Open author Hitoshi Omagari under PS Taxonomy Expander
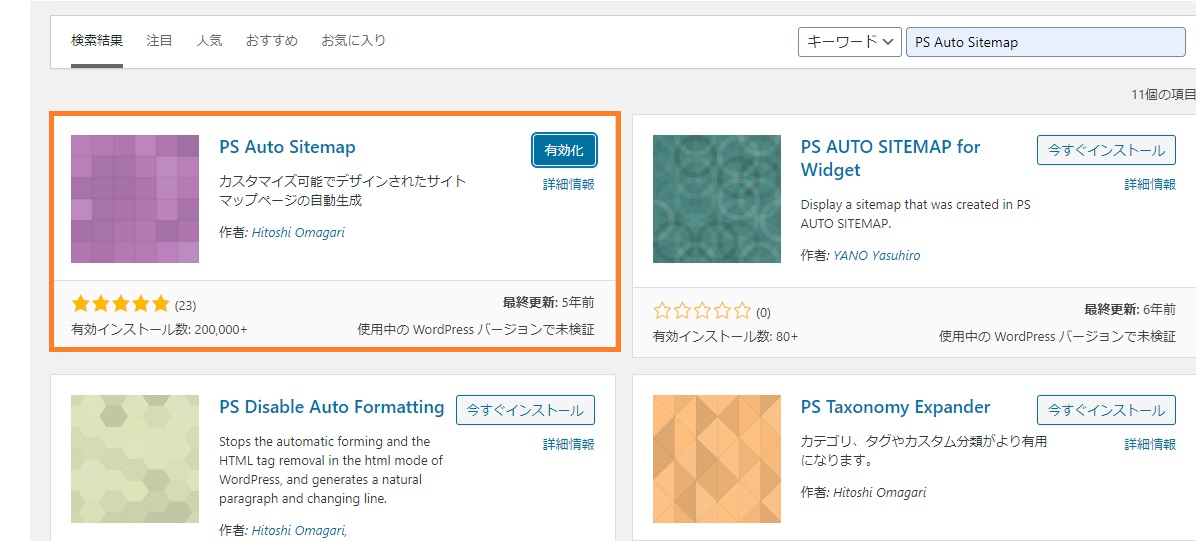The height and width of the screenshot is (541, 1198). [879, 492]
